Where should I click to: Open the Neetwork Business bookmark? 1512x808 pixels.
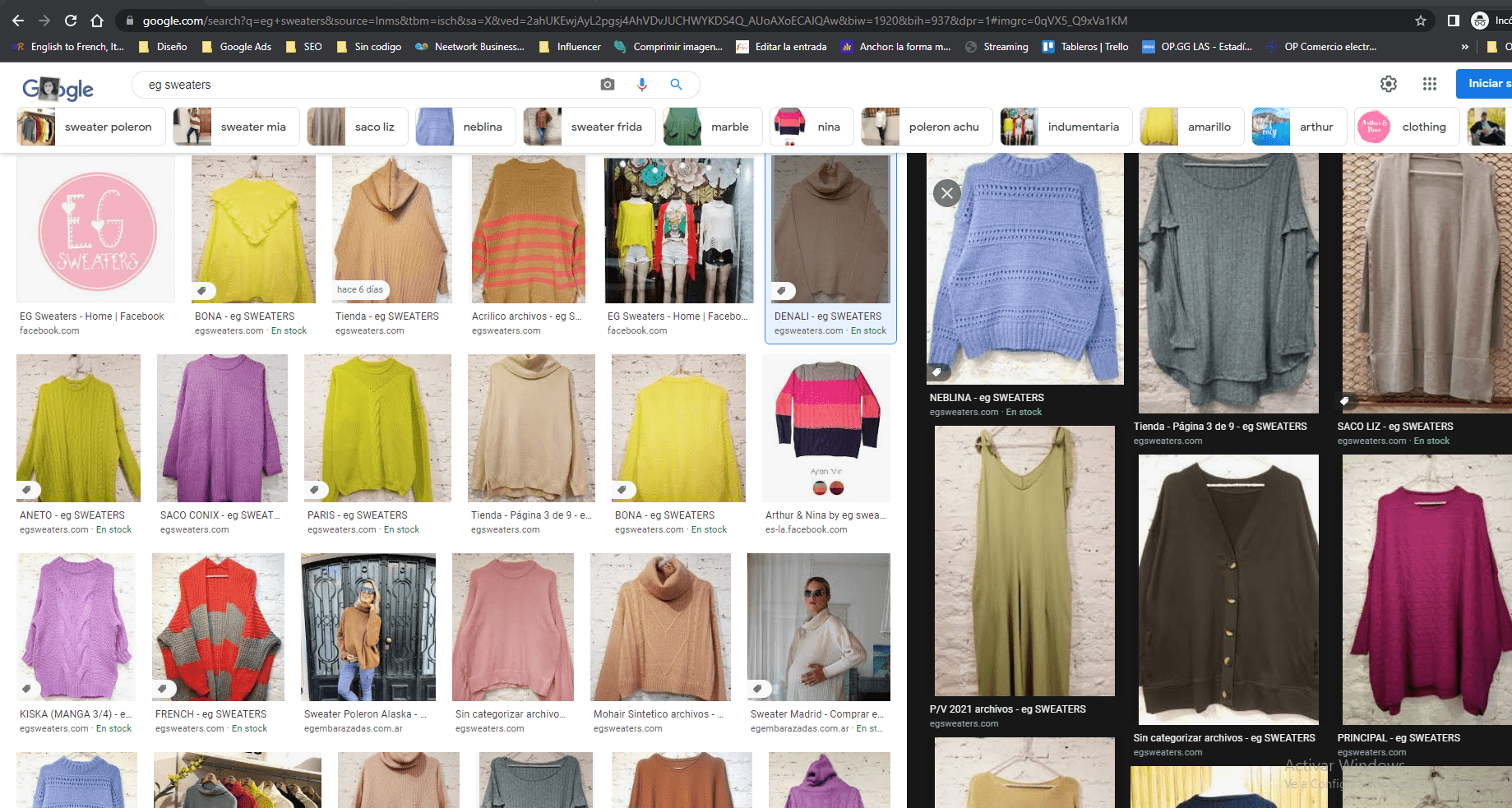[x=470, y=47]
